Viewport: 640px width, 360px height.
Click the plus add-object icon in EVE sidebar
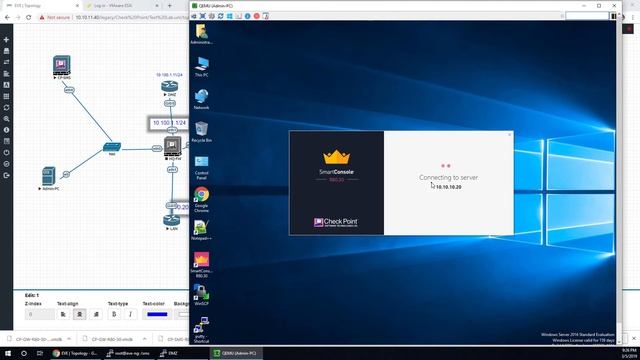click(x=6, y=40)
